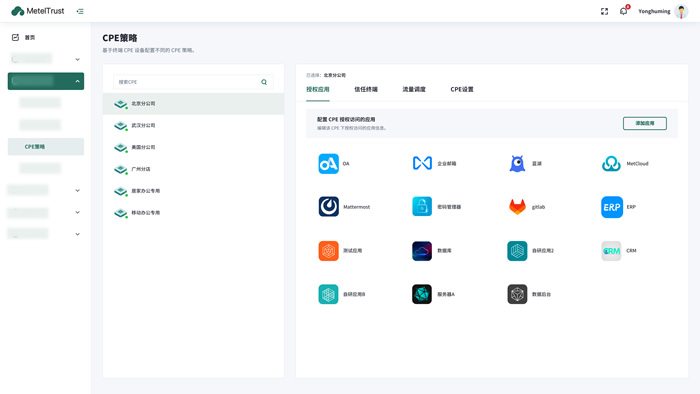This screenshot has width=700, height=394.
Task: Open the 密码管理器 lock icon
Action: [422, 206]
